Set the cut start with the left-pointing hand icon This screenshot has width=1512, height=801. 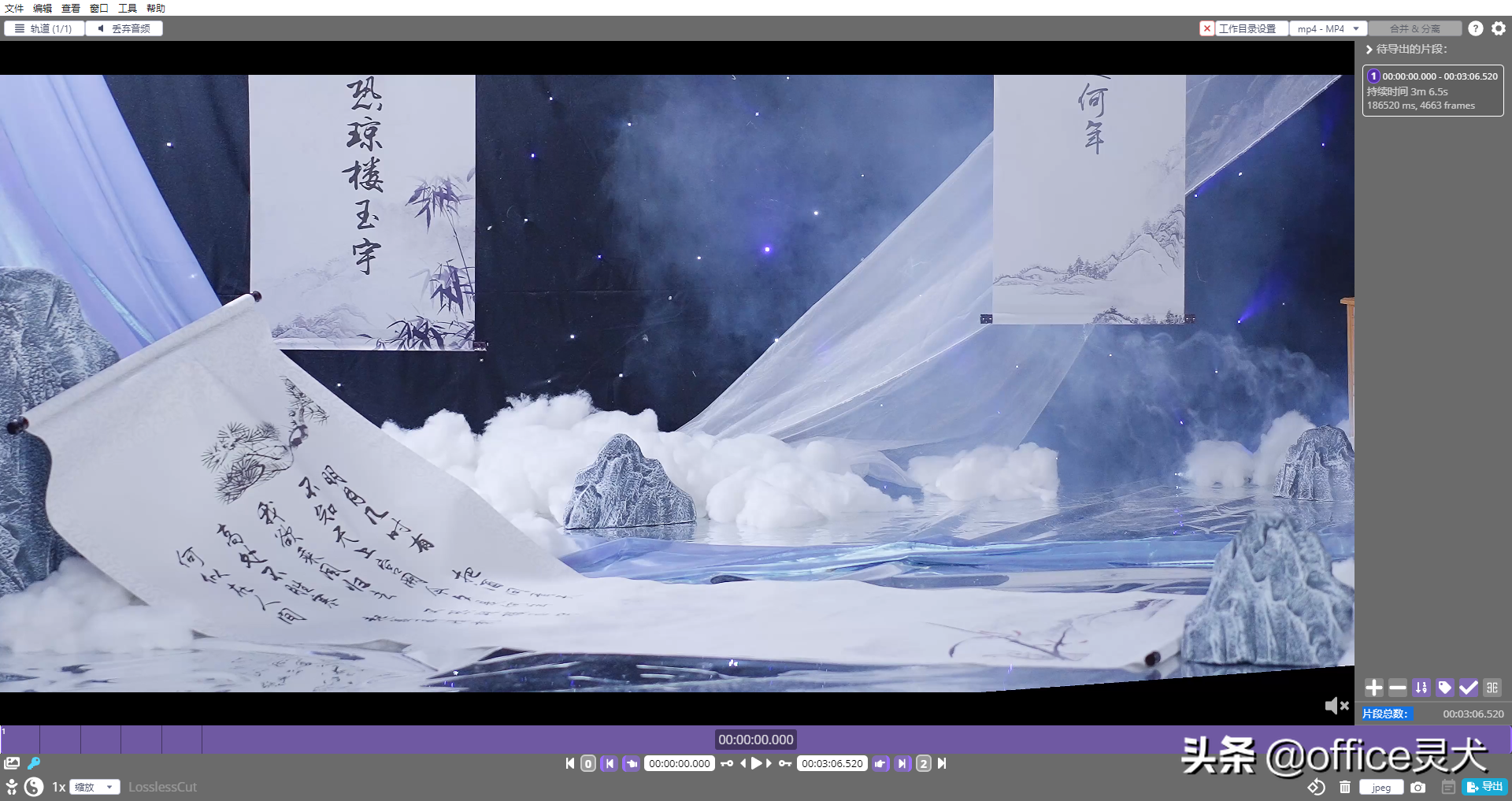click(x=631, y=763)
